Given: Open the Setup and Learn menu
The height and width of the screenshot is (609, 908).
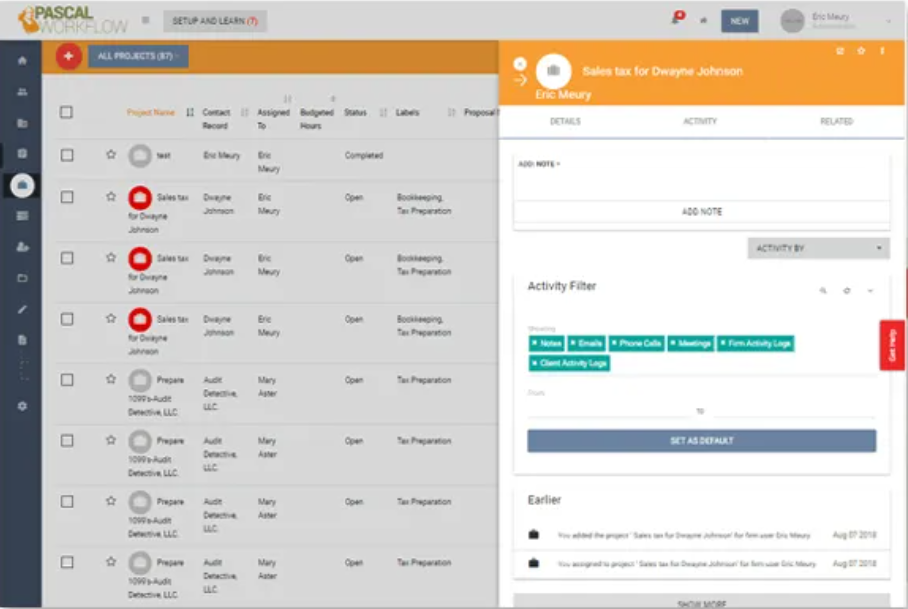Looking at the screenshot, I should coord(215,21).
